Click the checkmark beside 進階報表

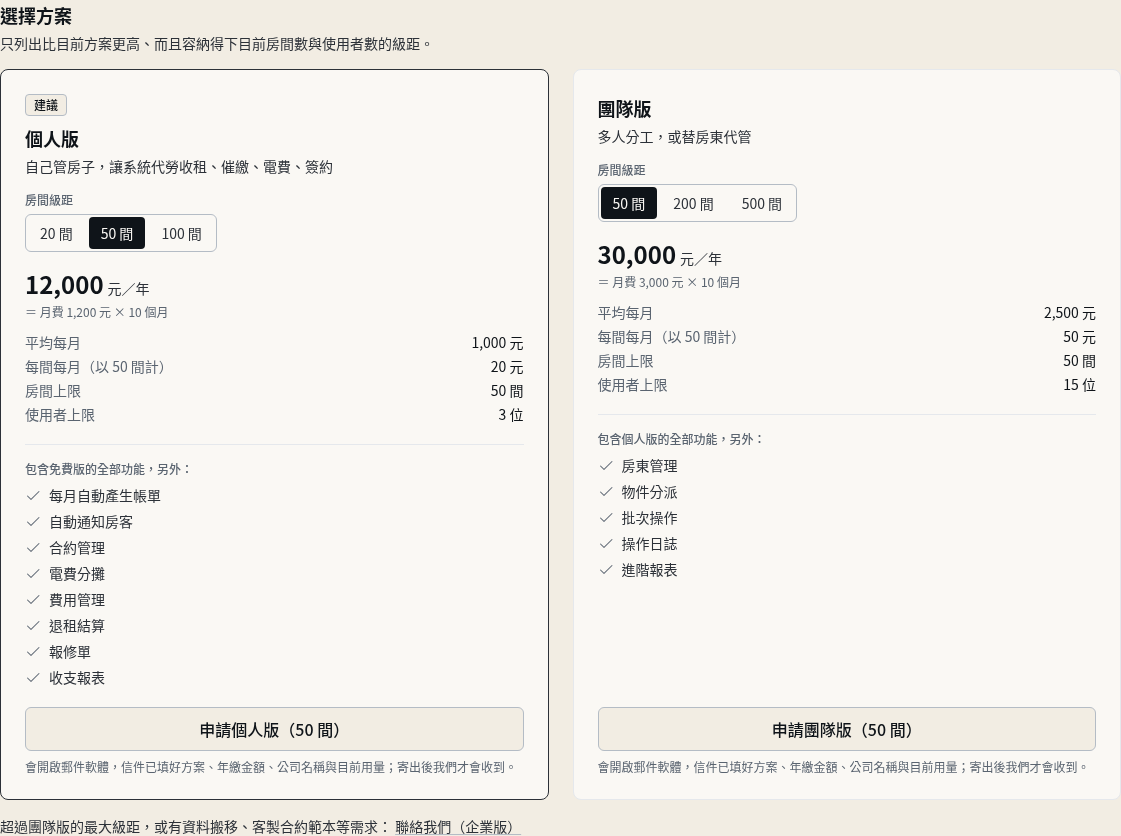pos(606,569)
